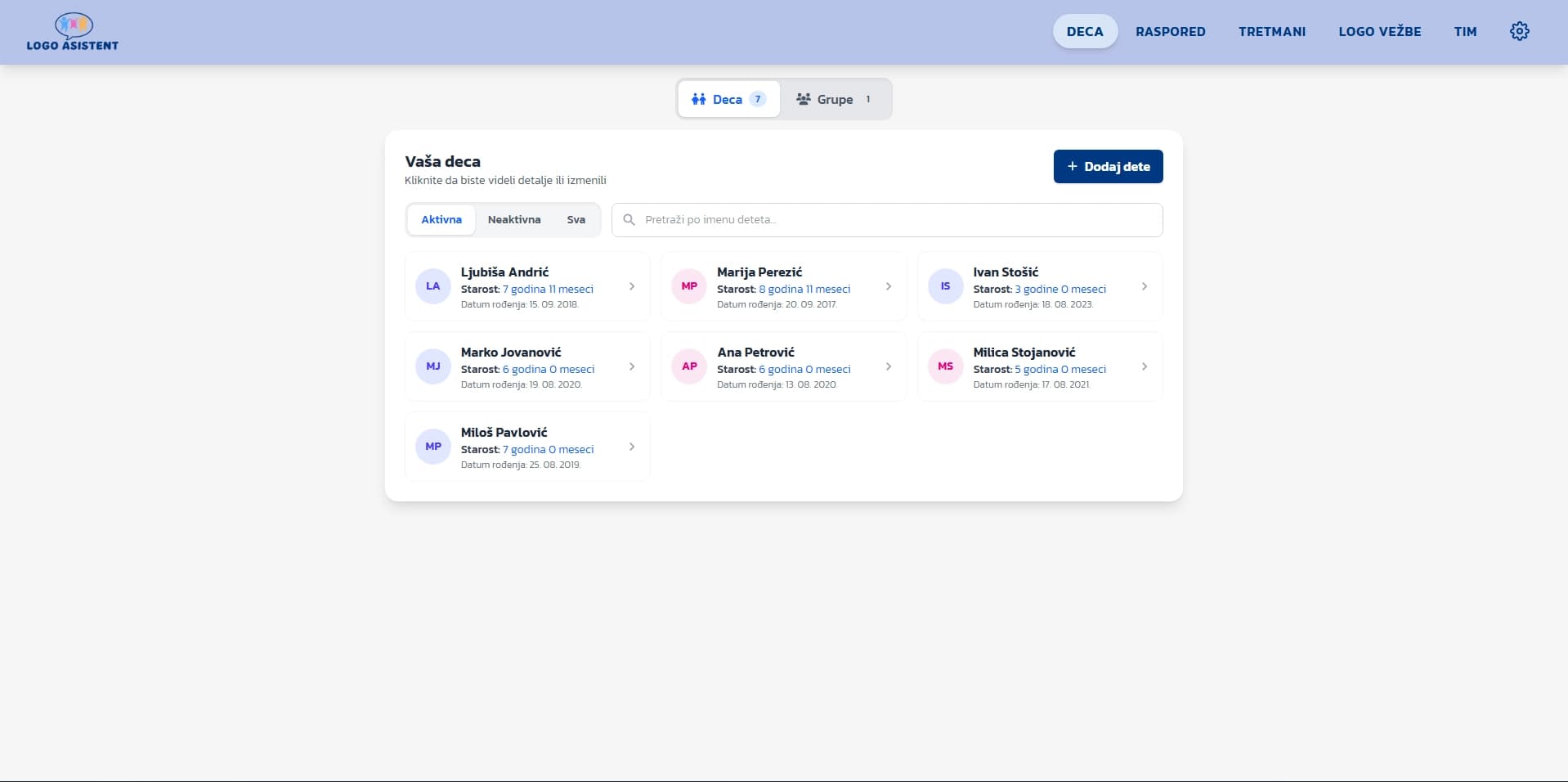This screenshot has height=782, width=1568.
Task: Click the Deca count badge 7
Action: tap(758, 99)
